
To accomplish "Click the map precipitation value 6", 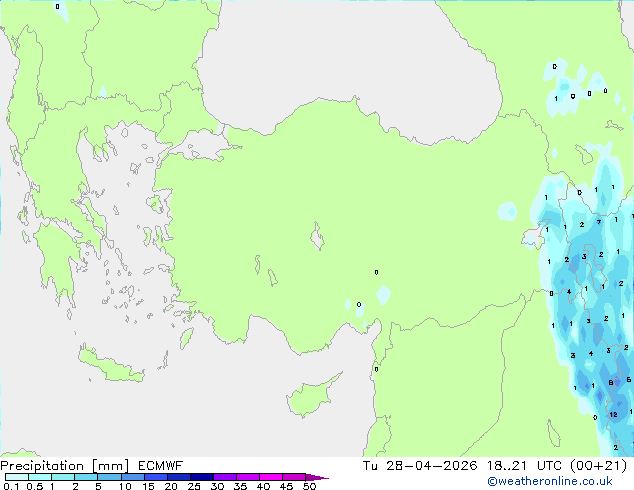I will tap(628, 380).
